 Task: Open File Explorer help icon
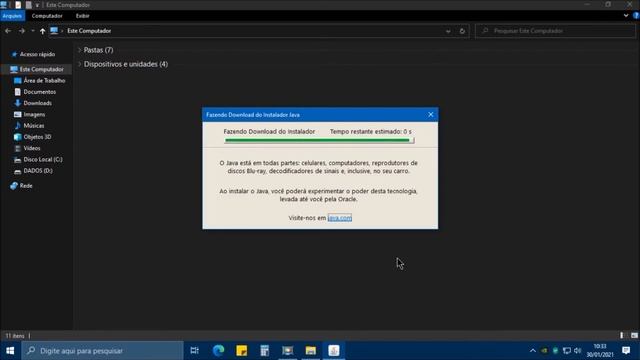(636, 16)
